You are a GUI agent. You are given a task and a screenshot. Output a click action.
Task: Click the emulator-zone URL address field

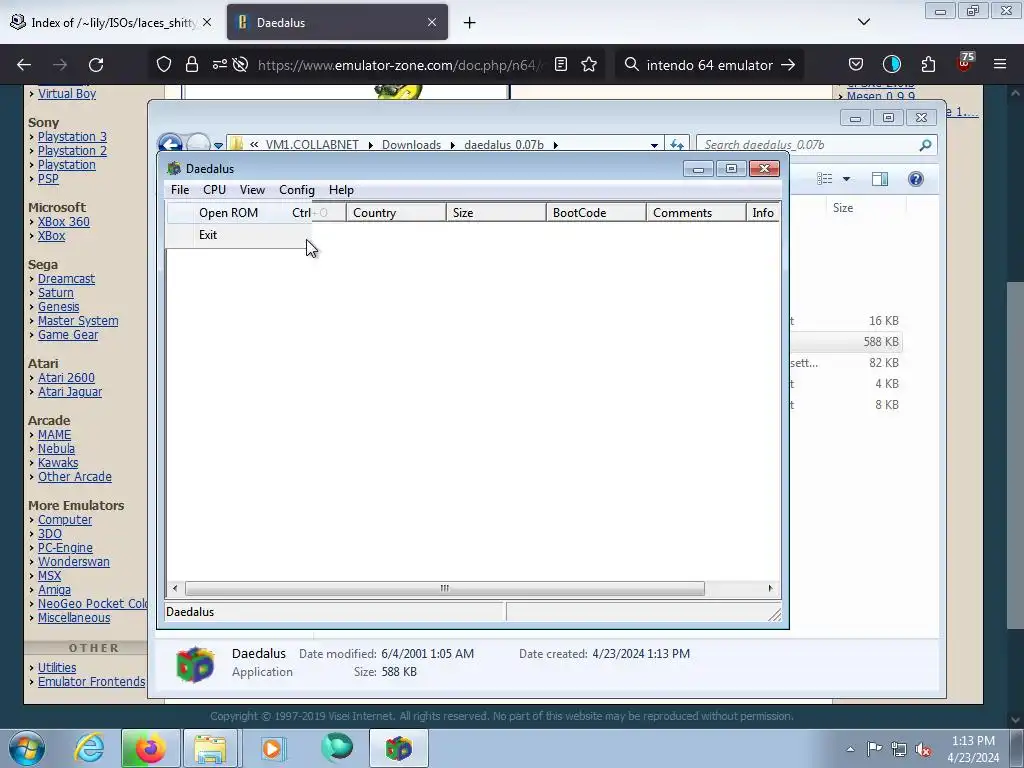tap(398, 65)
